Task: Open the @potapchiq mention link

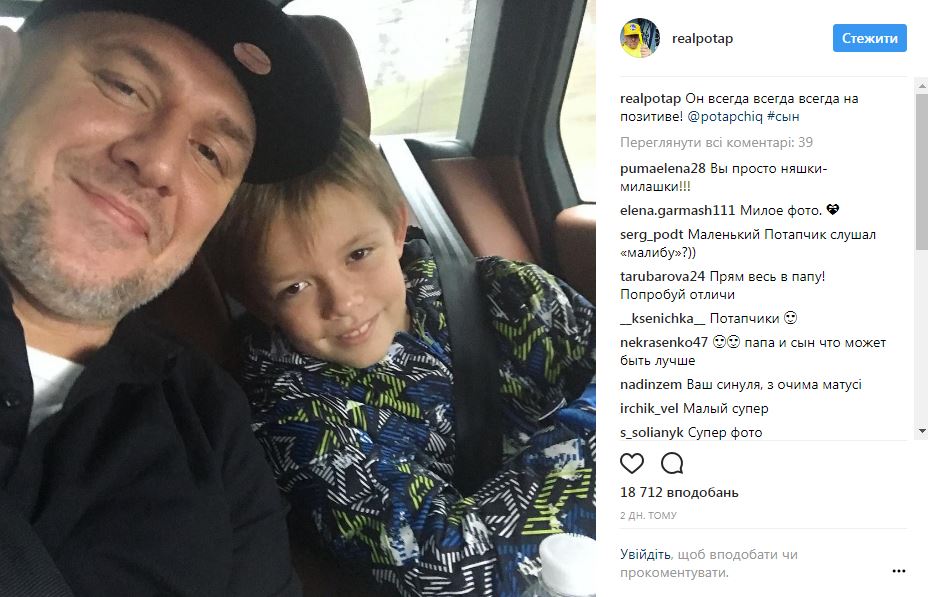Action: (725, 117)
